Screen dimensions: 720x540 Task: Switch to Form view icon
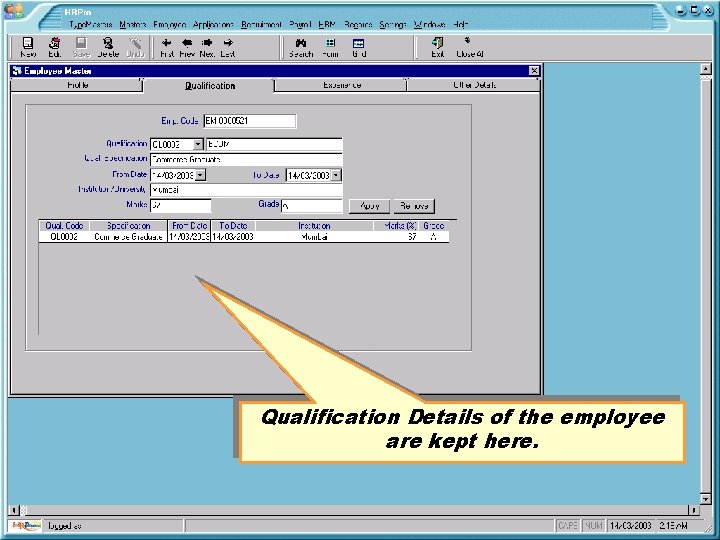[x=330, y=43]
